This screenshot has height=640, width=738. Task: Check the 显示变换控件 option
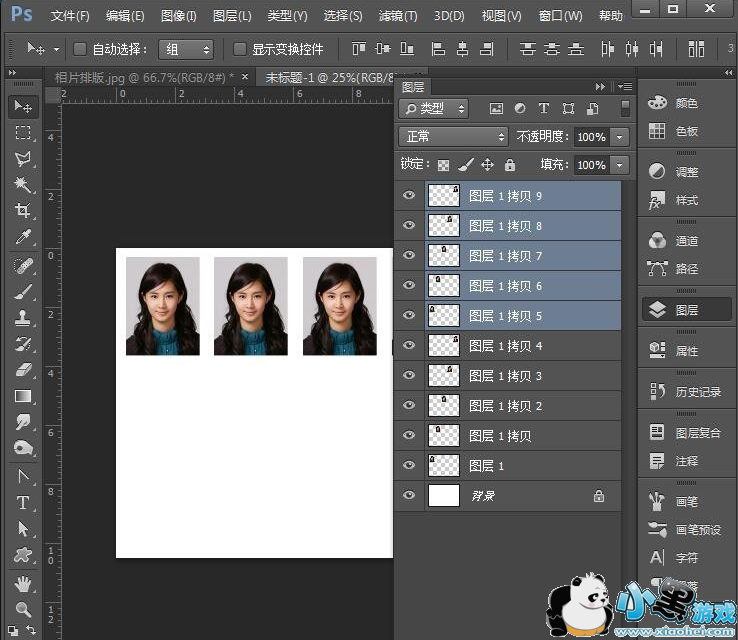coord(240,49)
